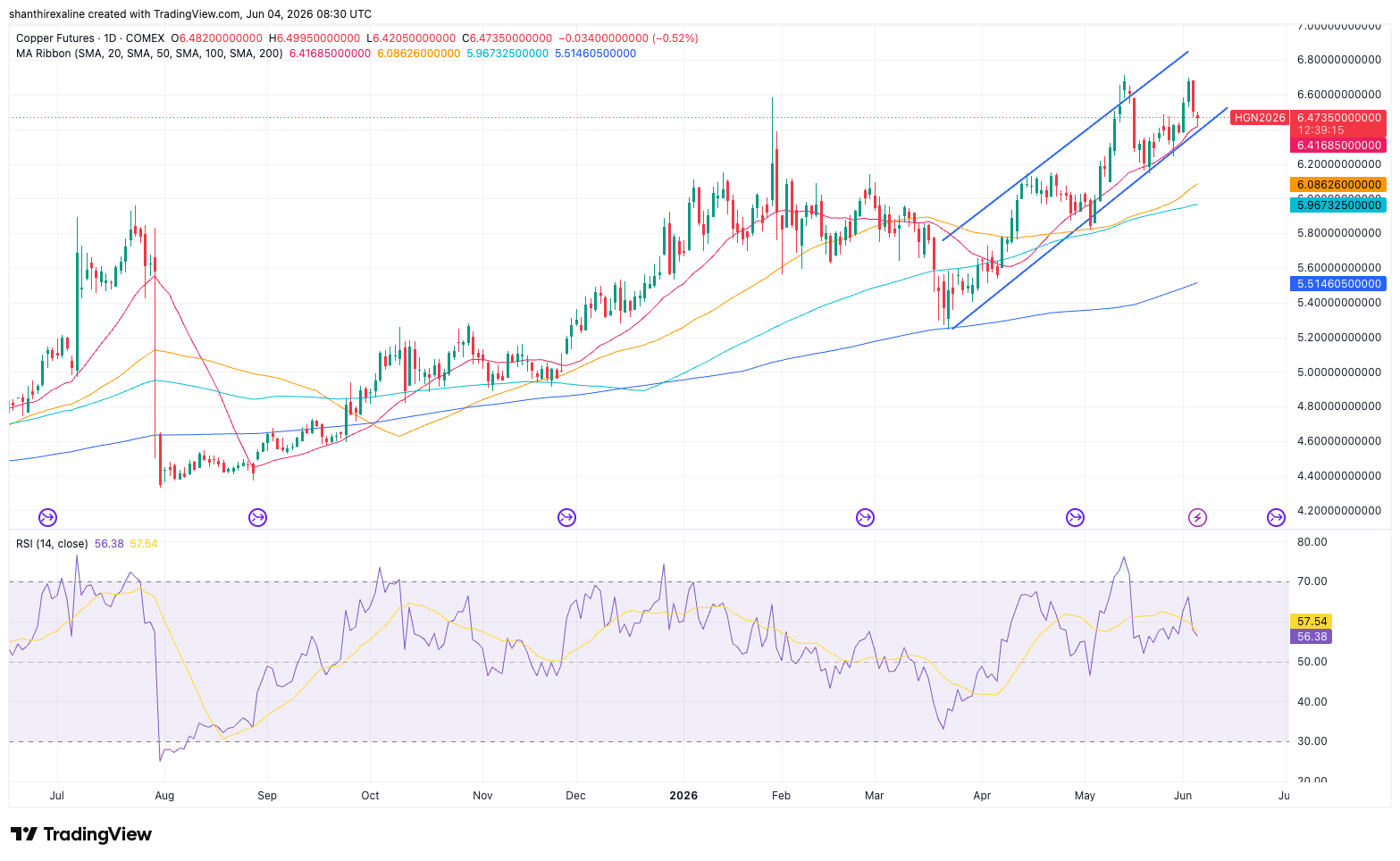Click the high value H6.49950000000
This screenshot has height=861, width=1400.
tap(314, 38)
